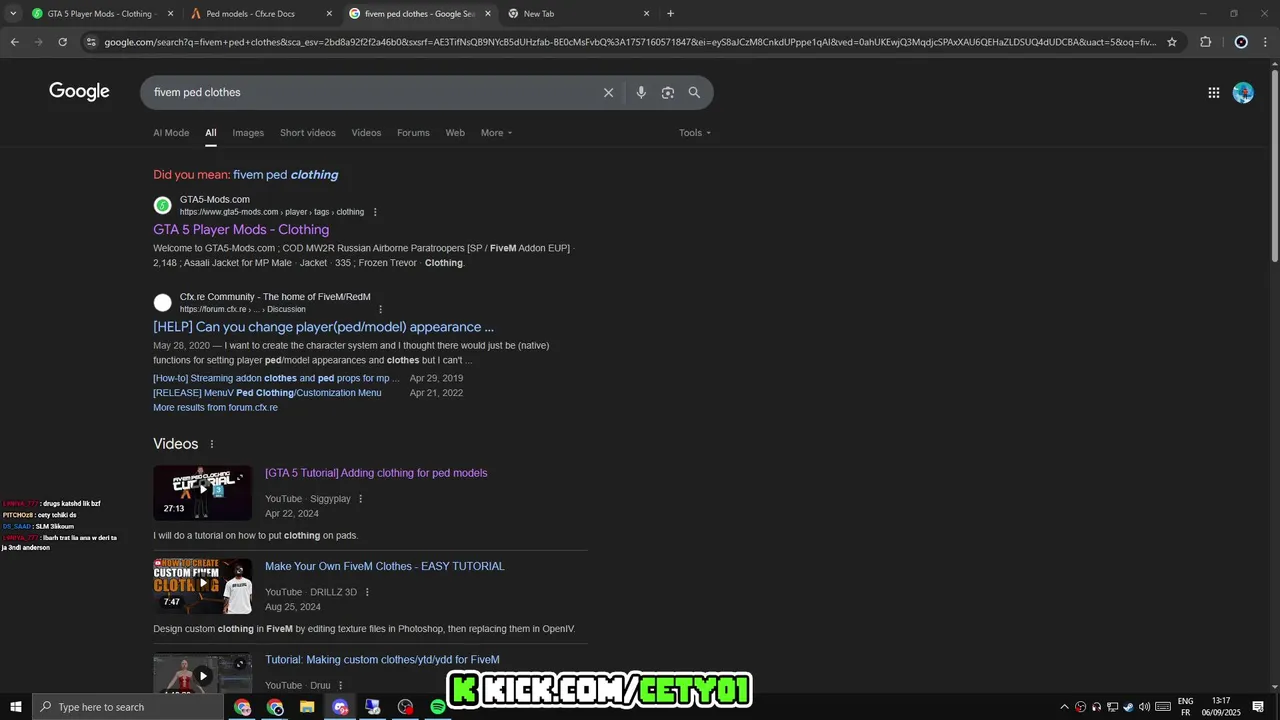Open a new tab with the plus button

[670, 14]
